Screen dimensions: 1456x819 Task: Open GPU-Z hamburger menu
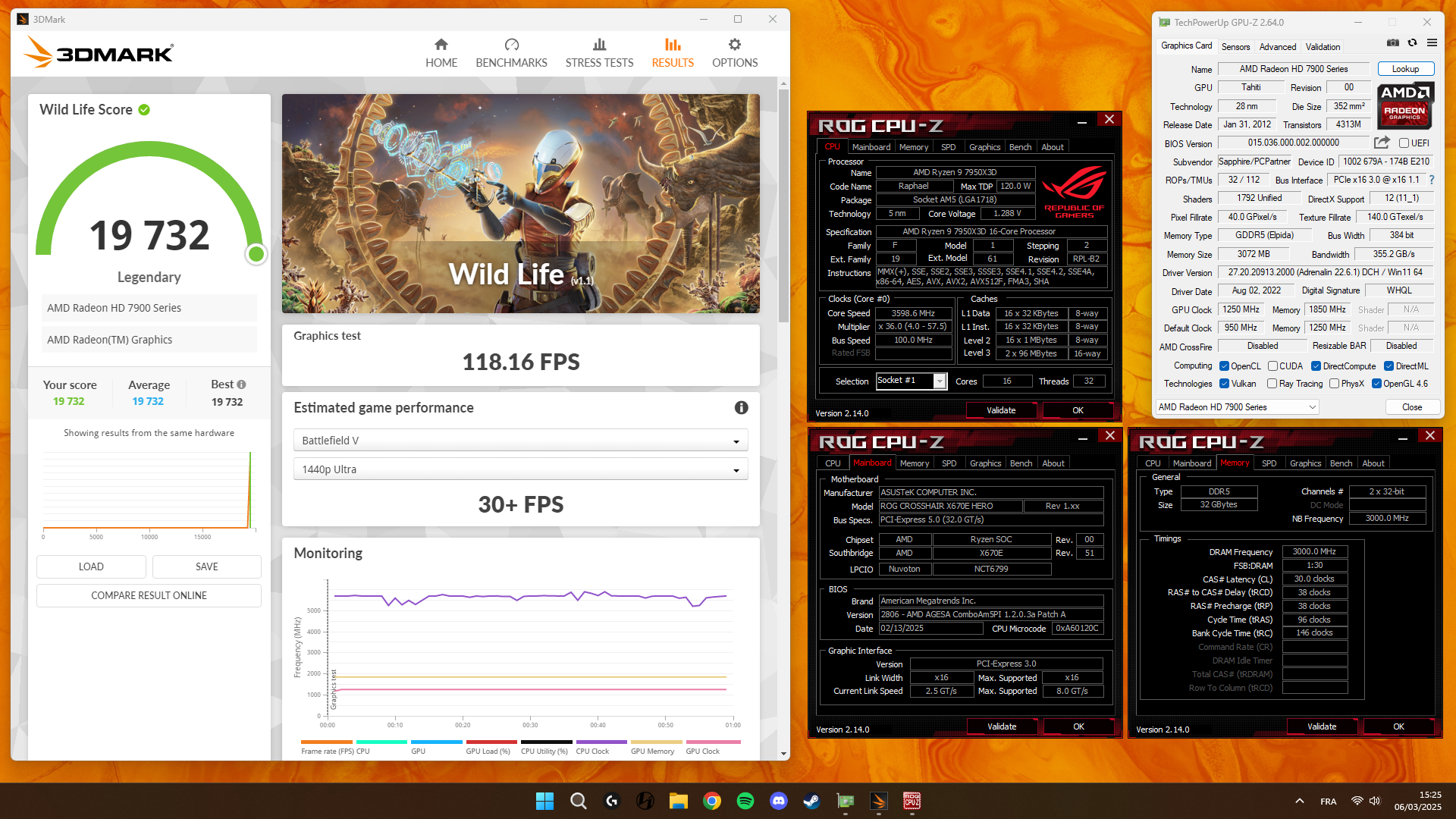click(1432, 43)
